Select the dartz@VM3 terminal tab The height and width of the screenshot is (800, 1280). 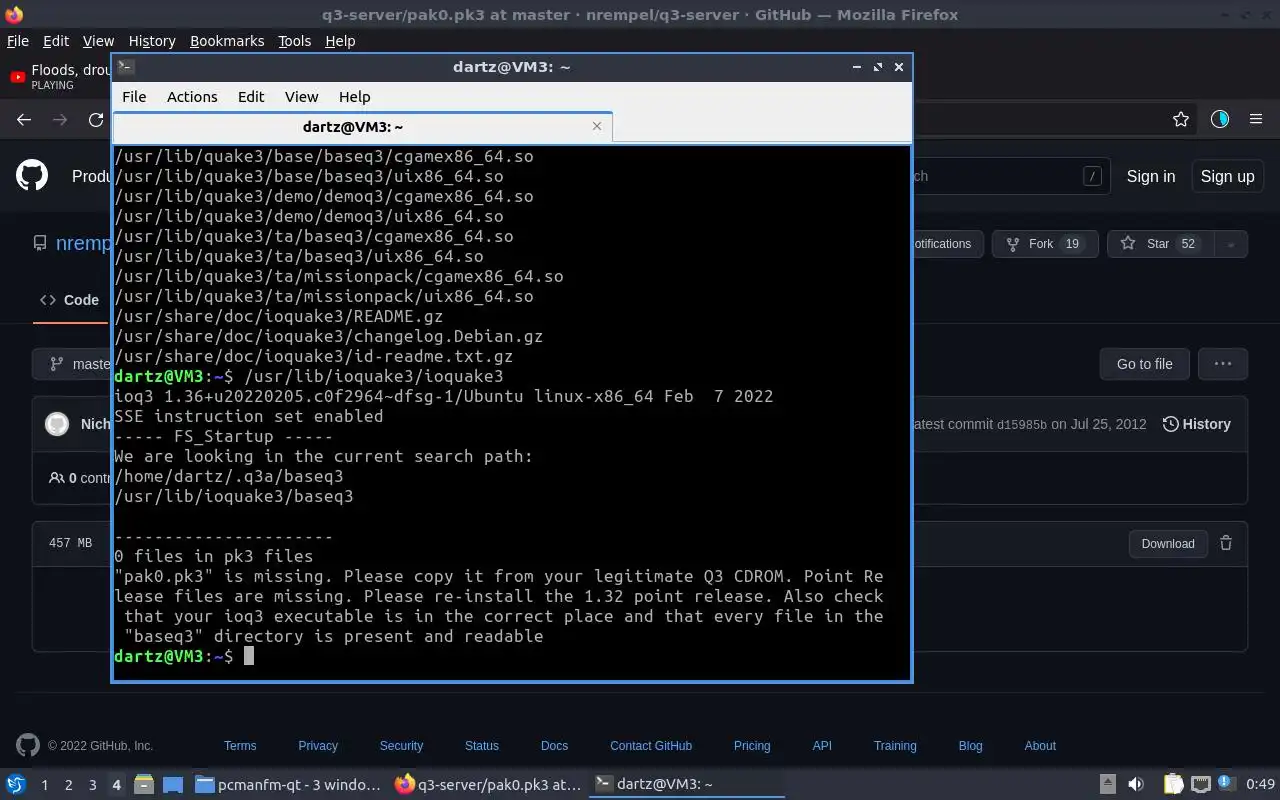tap(362, 127)
